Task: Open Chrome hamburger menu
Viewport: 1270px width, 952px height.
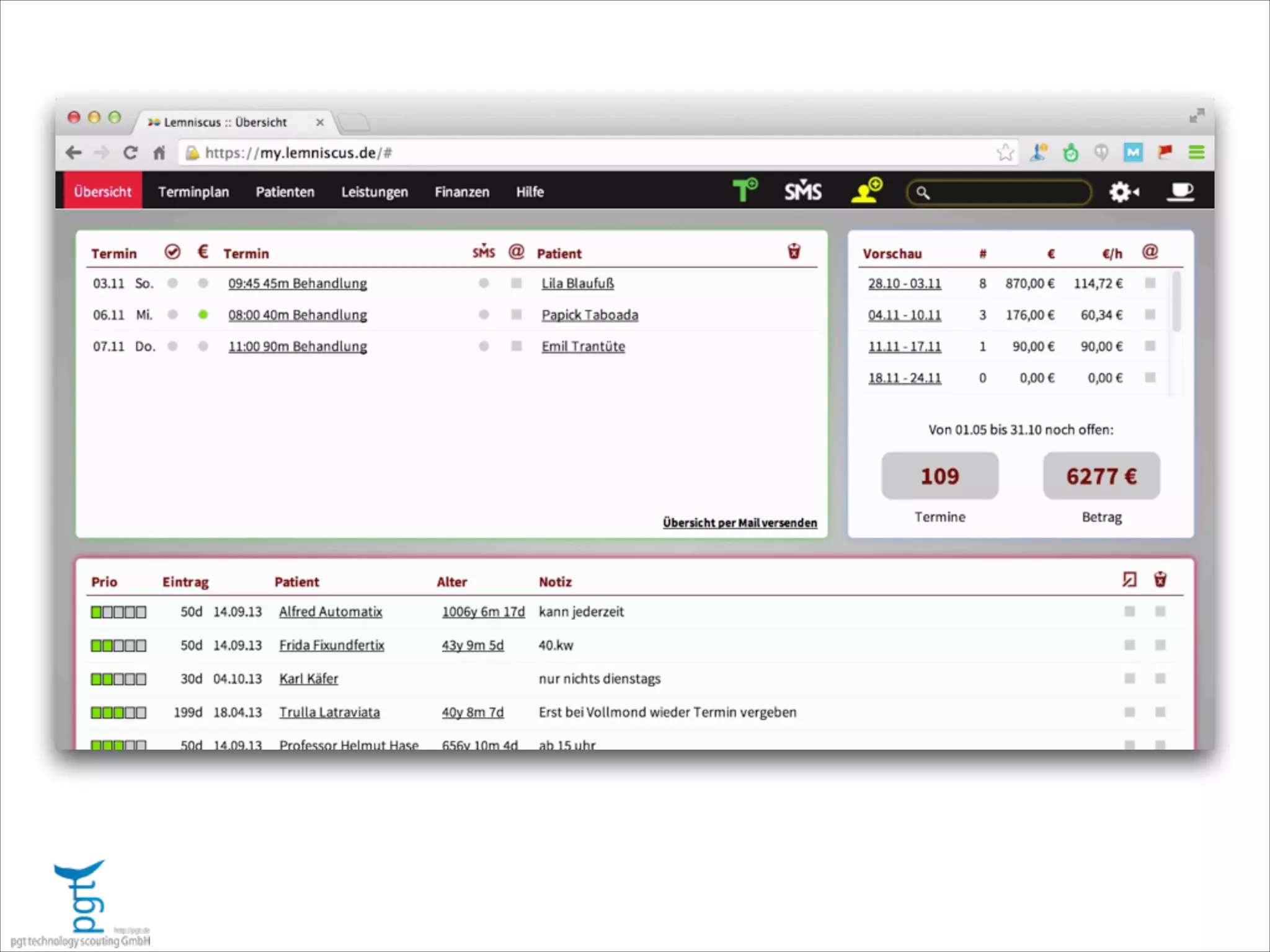Action: (x=1196, y=152)
